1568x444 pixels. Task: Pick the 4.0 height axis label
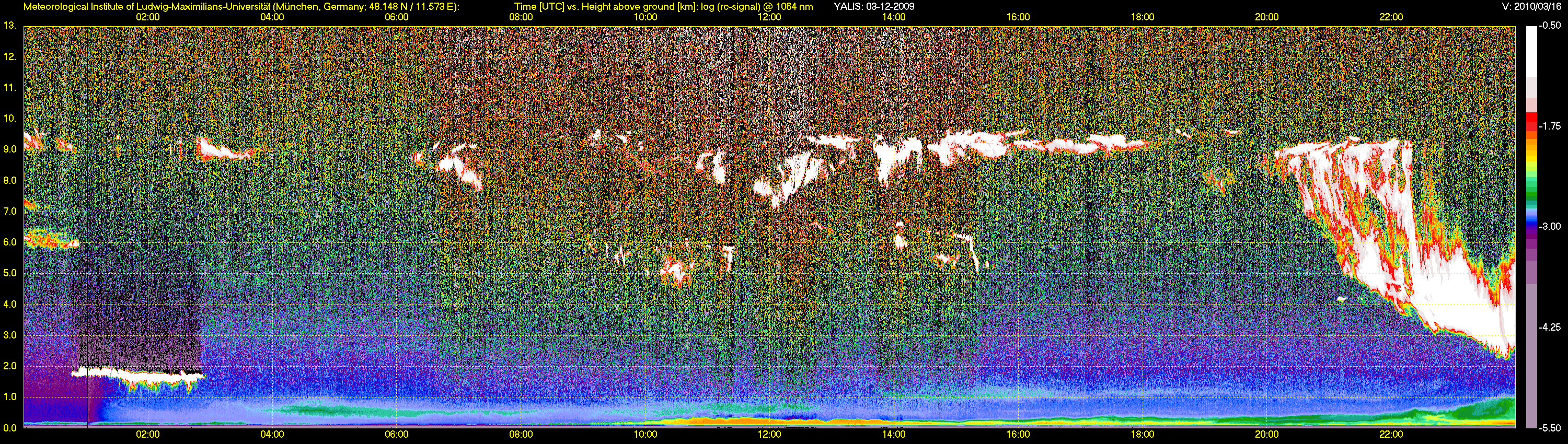[10, 304]
